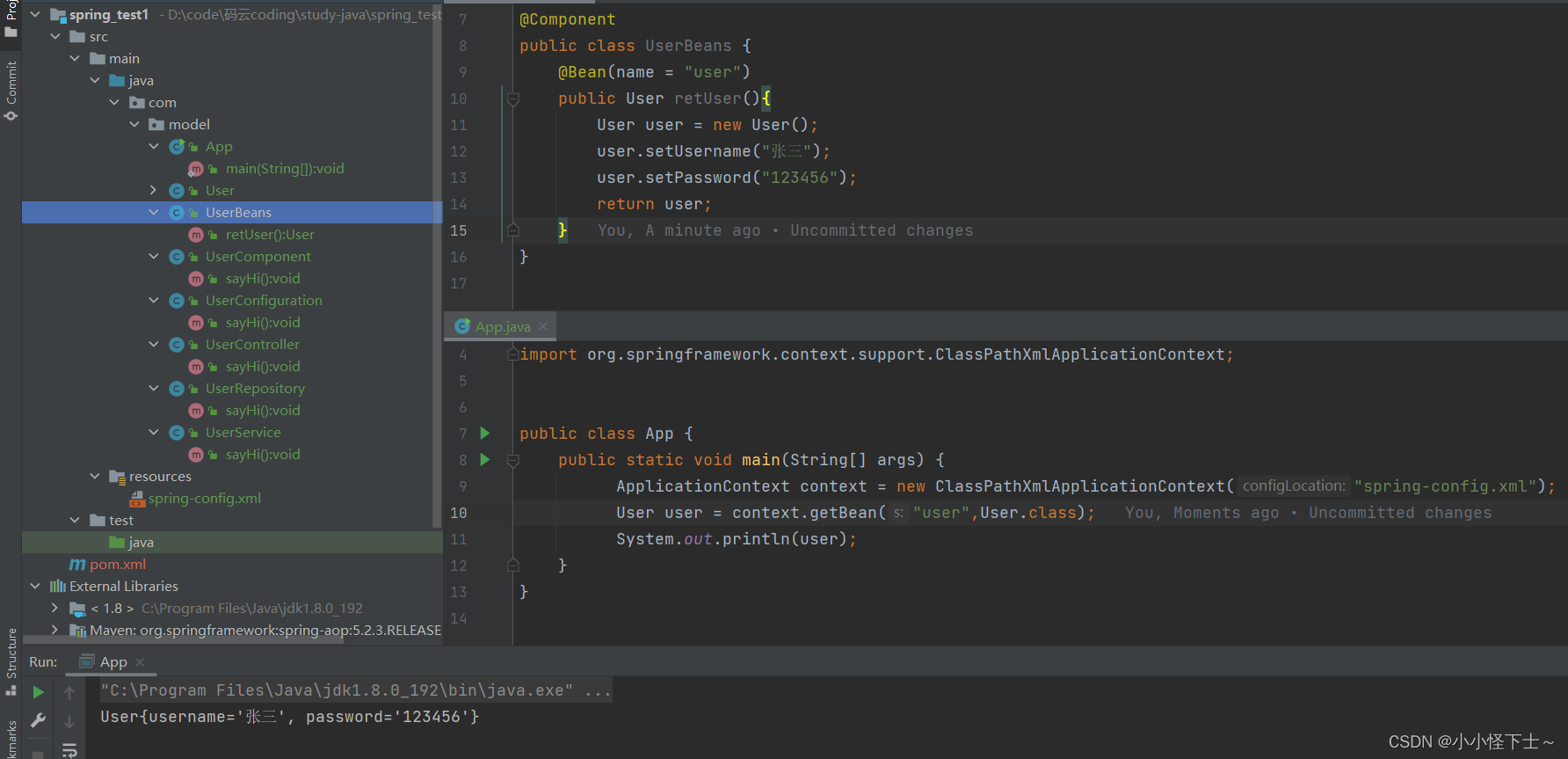Select sayHi() under UserConfiguration
The width and height of the screenshot is (1568, 759).
[x=263, y=323]
